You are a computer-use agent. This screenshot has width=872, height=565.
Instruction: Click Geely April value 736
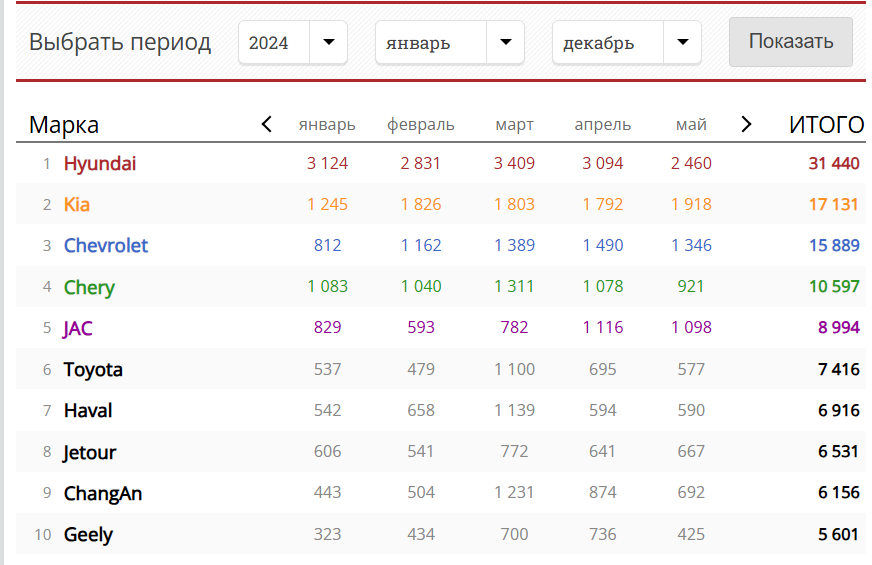pyautogui.click(x=603, y=534)
